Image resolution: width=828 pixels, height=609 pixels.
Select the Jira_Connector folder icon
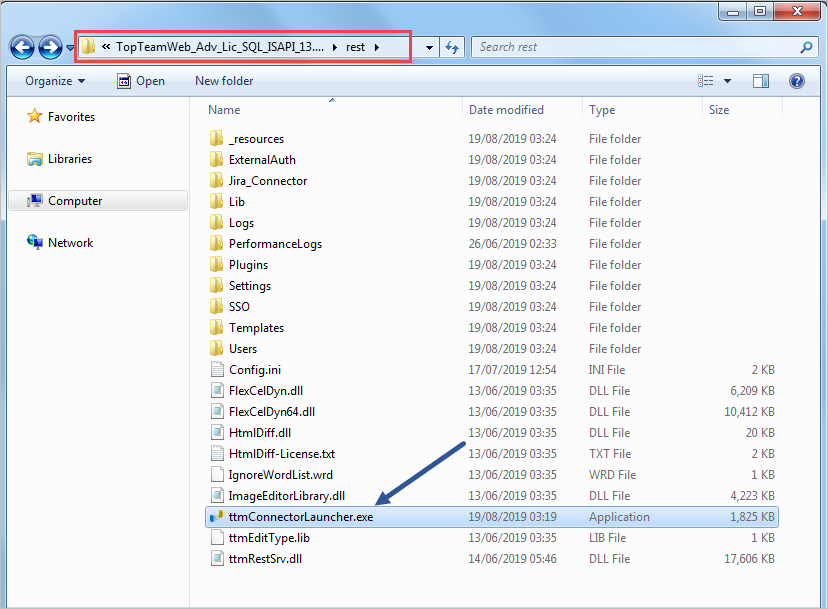(x=217, y=181)
